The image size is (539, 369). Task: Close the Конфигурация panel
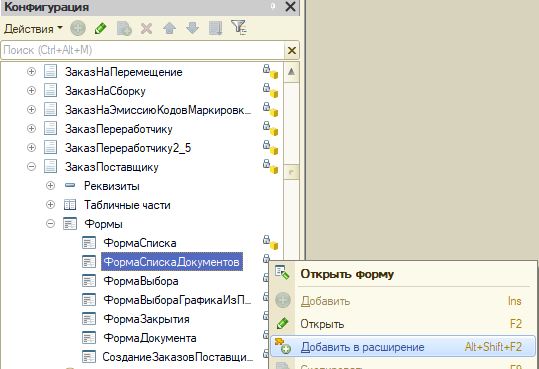tap(290, 7)
